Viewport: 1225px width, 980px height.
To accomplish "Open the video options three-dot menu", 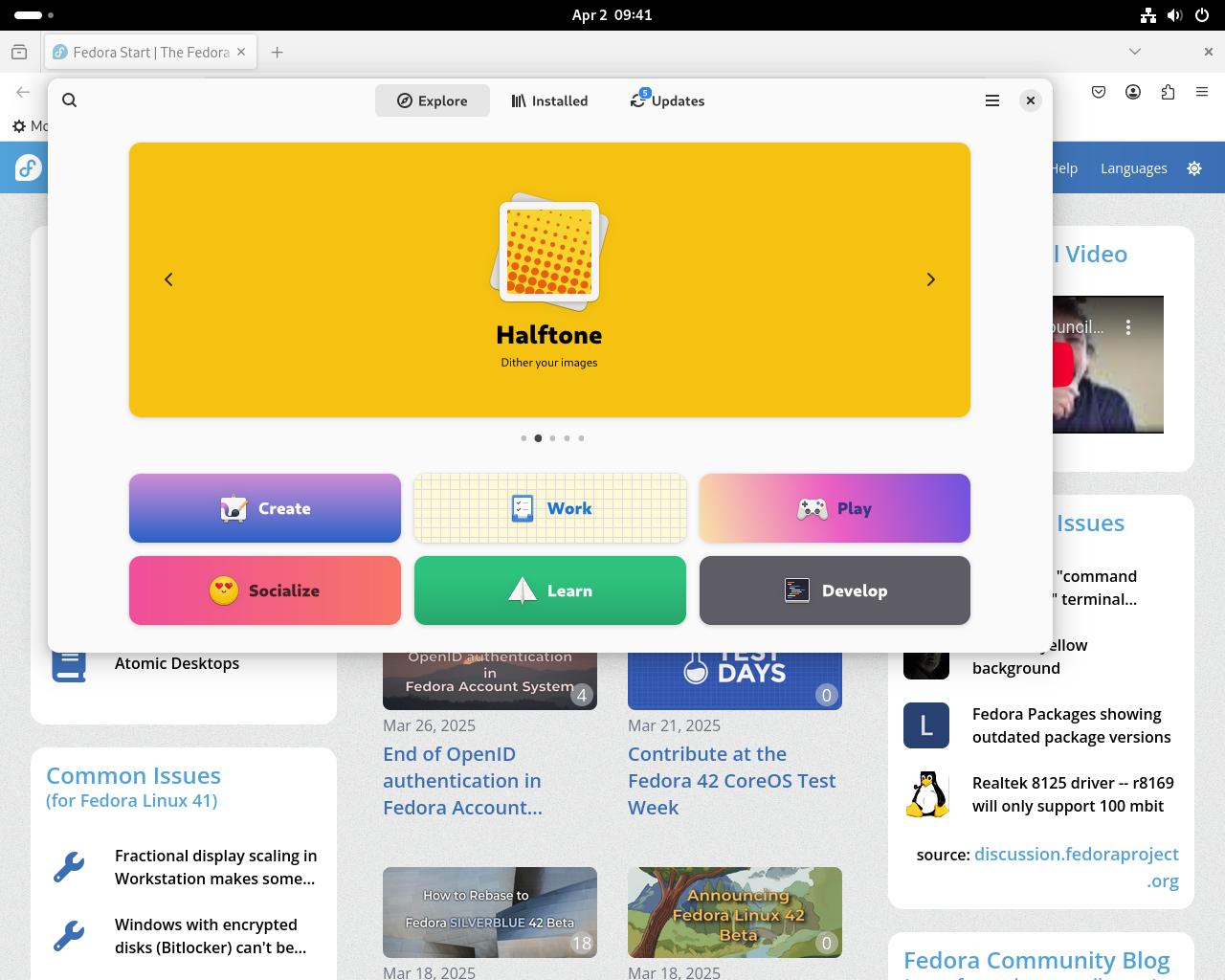I will pos(1128,327).
